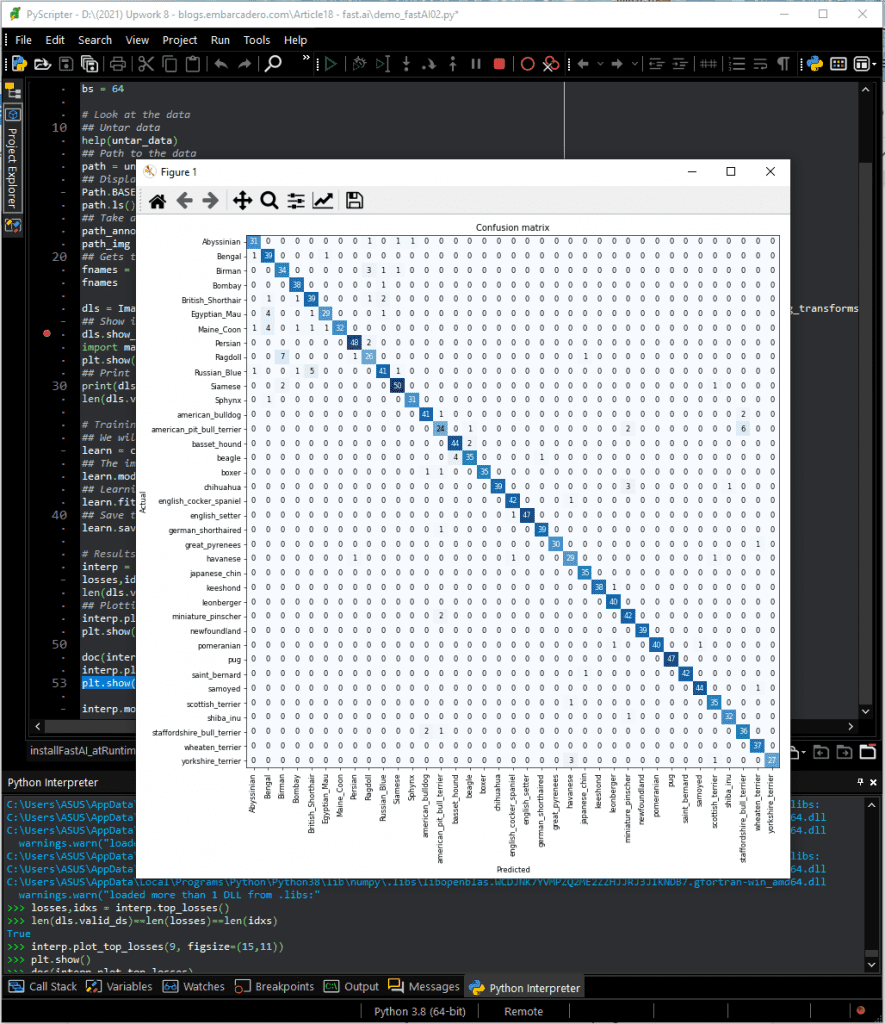Click the Browse Forward arrow in PyScripter toolbar

(x=617, y=64)
